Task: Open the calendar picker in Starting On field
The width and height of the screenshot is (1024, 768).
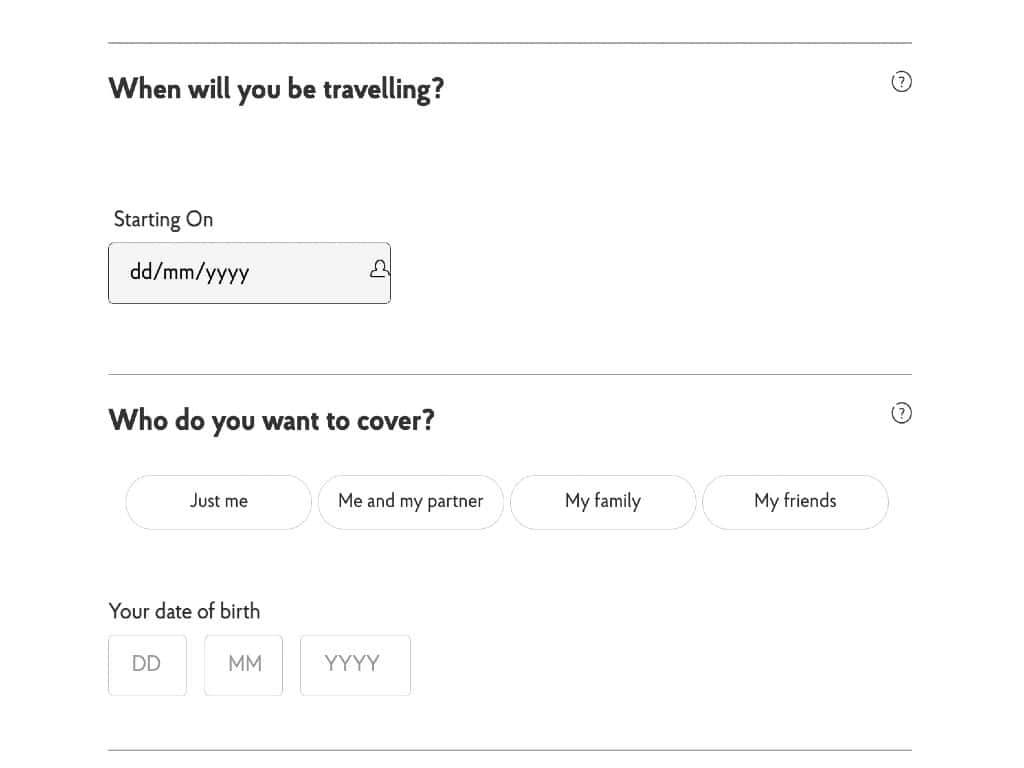Action: (x=379, y=269)
